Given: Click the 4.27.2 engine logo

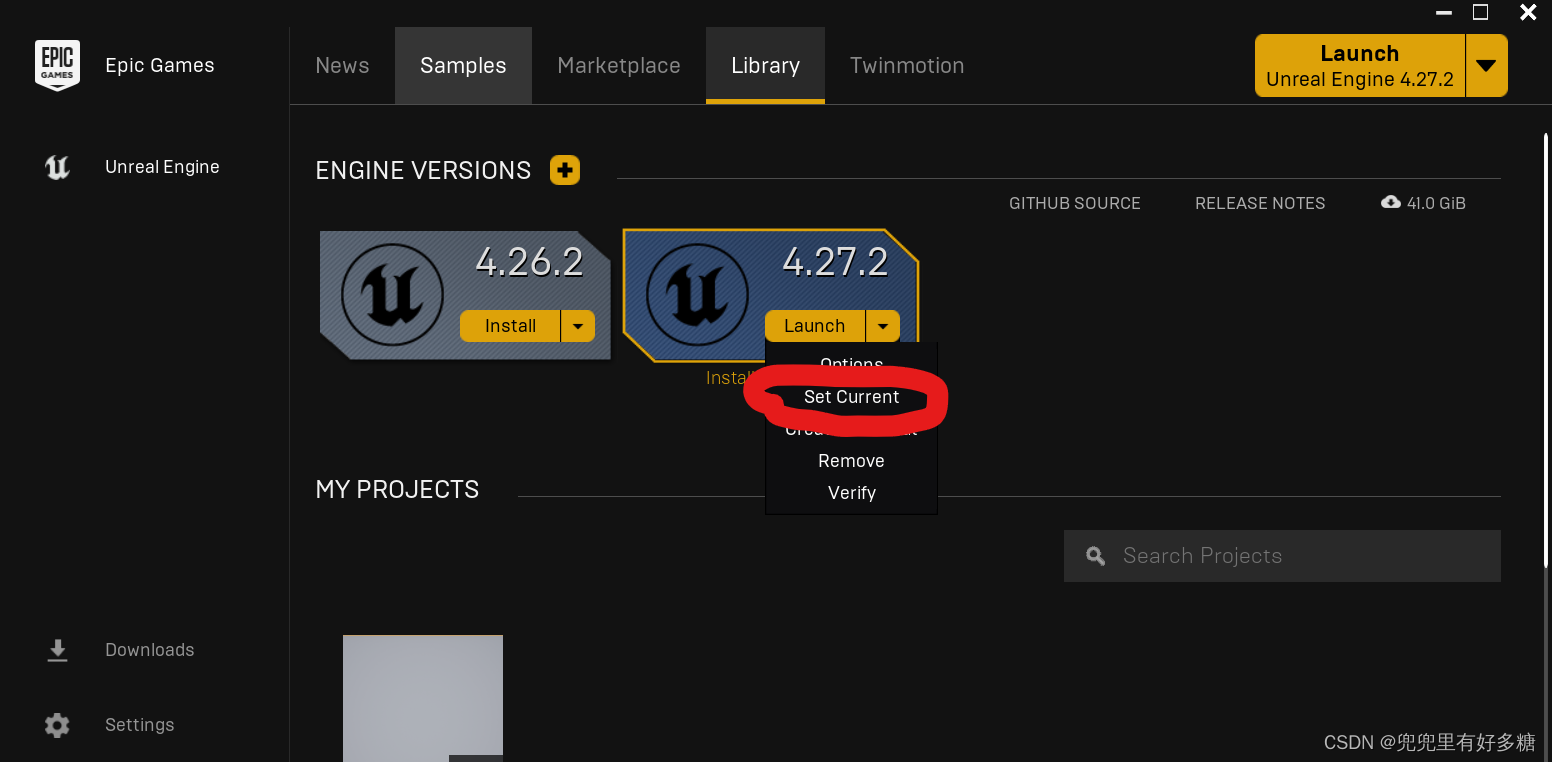Looking at the screenshot, I should tap(698, 296).
